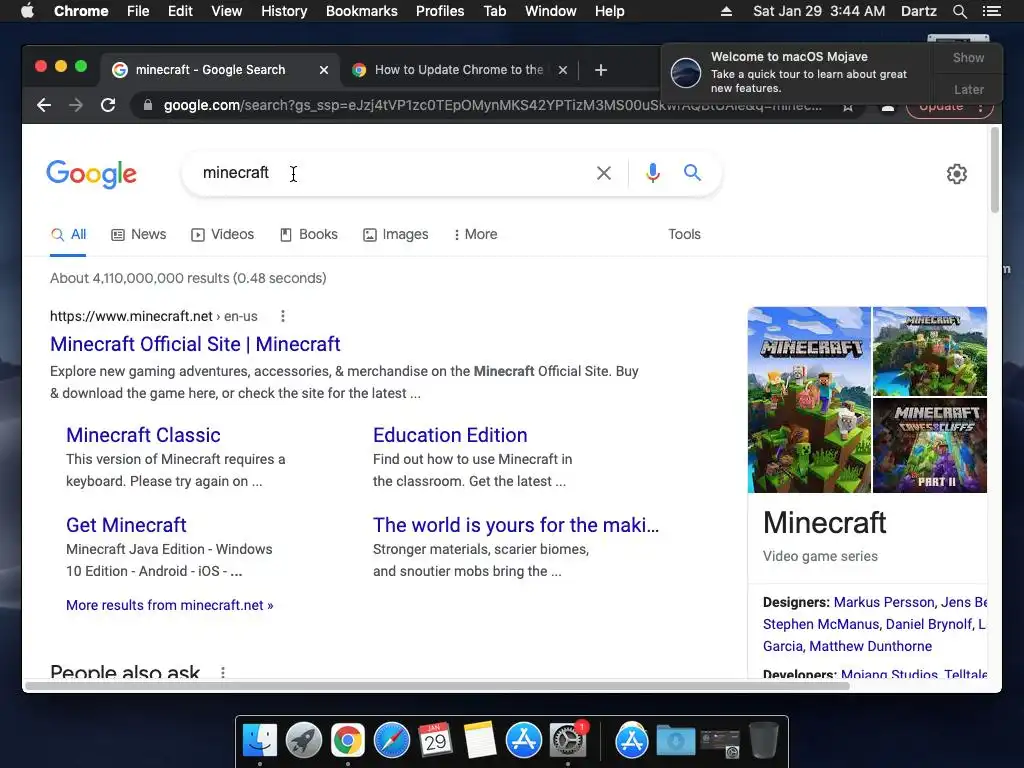Click the Google logo
Viewport: 1024px width, 768px height.
[91, 174]
